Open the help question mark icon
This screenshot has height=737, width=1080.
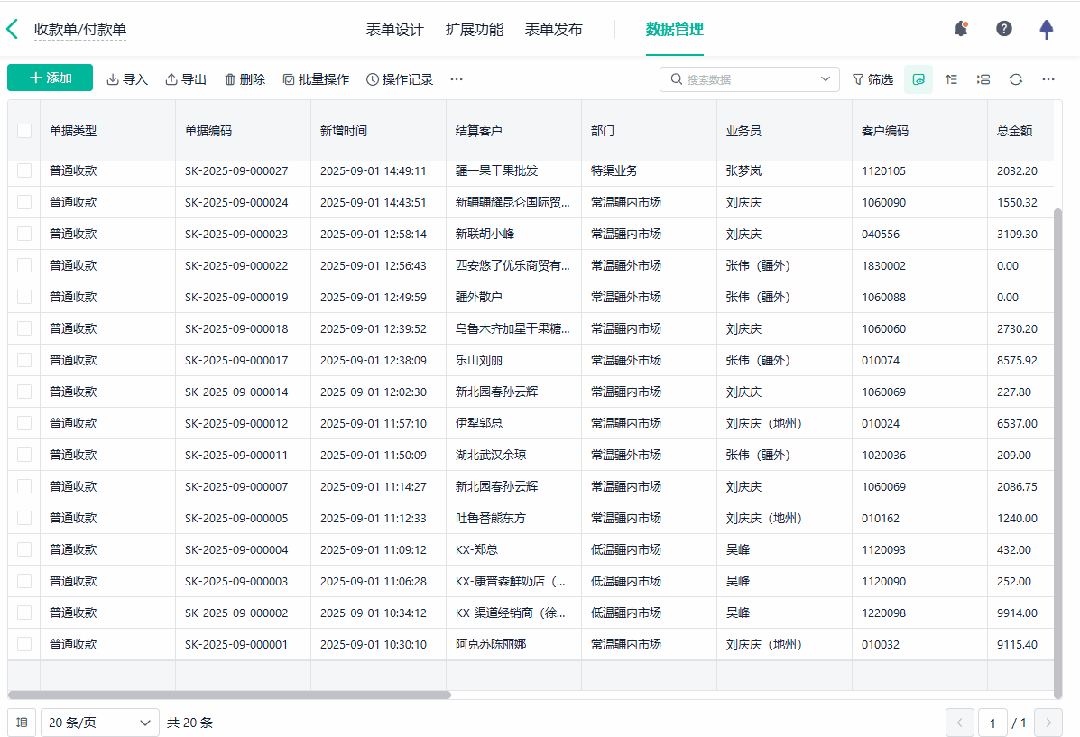click(x=1004, y=29)
